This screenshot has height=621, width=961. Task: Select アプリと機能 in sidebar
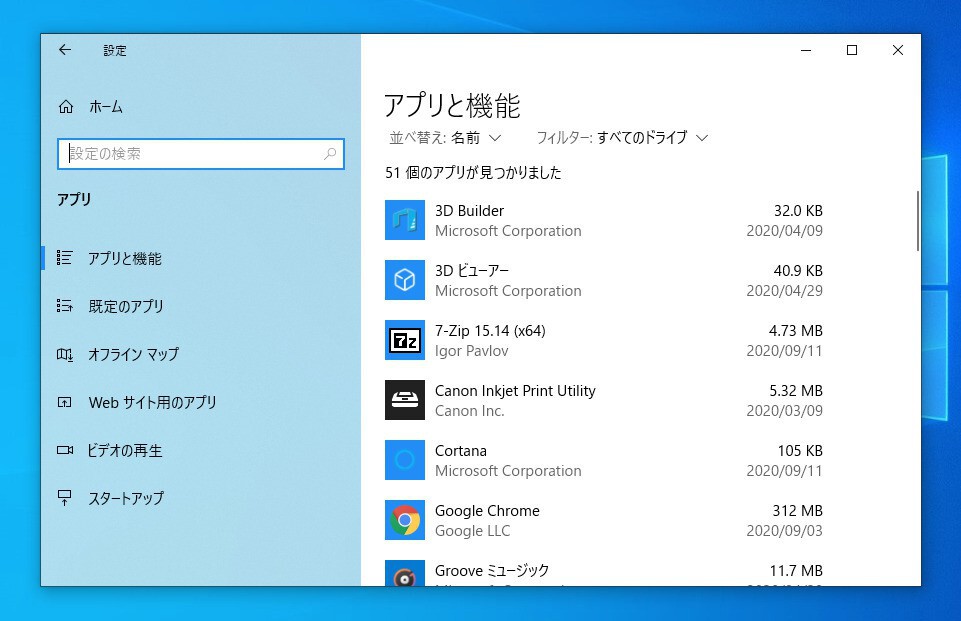point(124,258)
